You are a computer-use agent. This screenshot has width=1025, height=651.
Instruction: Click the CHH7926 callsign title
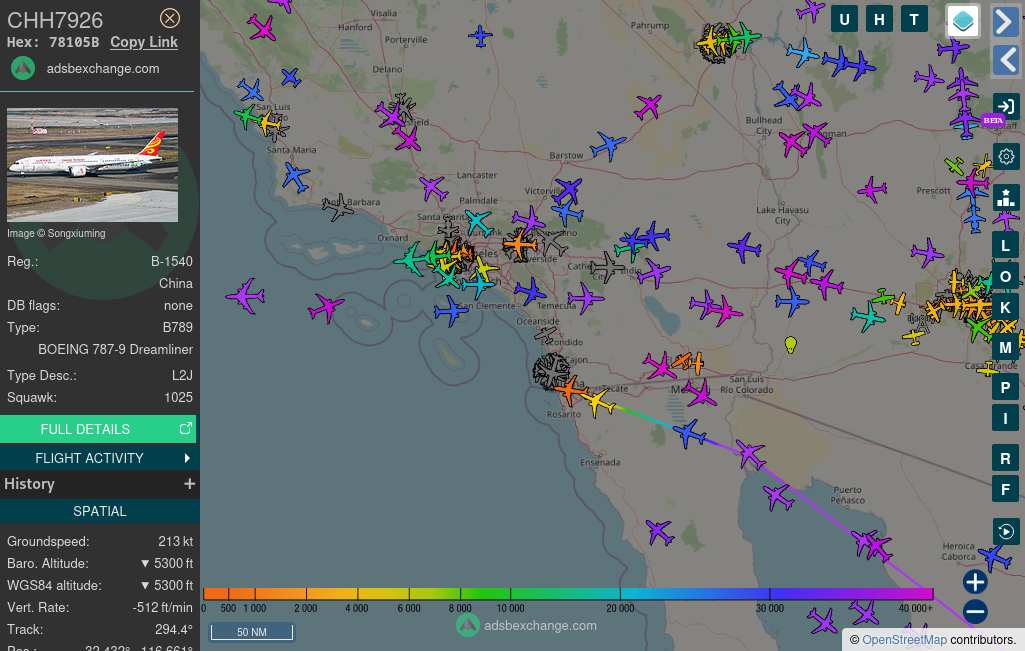pyautogui.click(x=55, y=20)
